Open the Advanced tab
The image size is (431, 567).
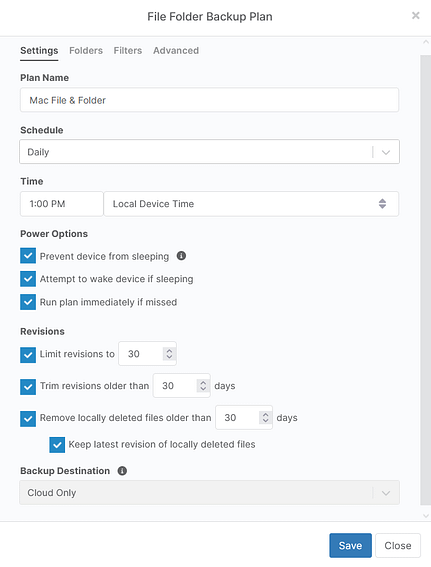coord(176,51)
